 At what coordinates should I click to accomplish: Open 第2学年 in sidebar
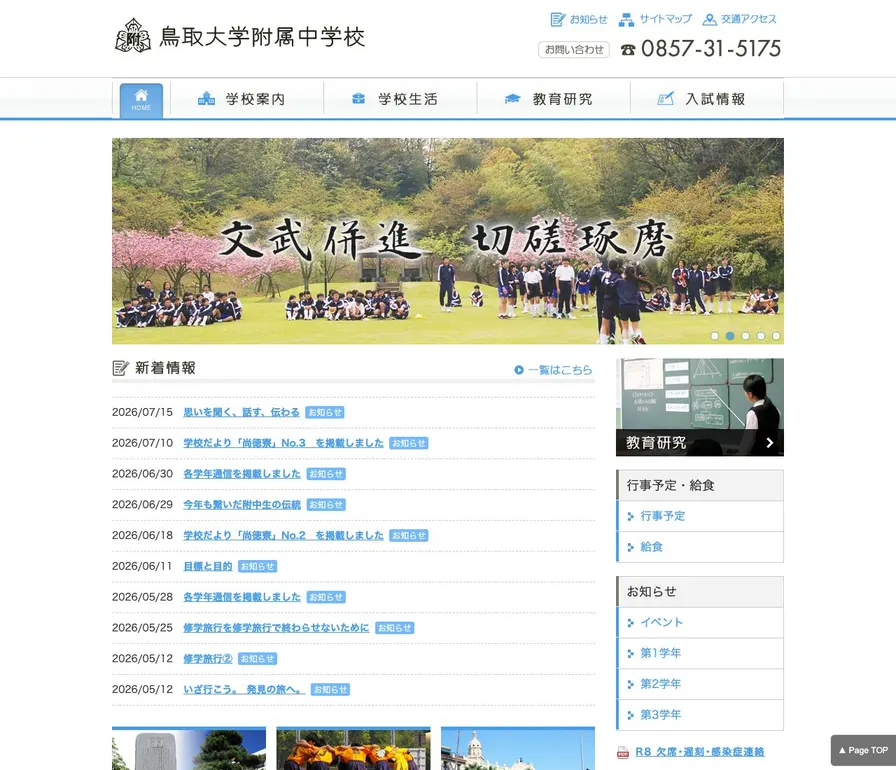pos(700,684)
